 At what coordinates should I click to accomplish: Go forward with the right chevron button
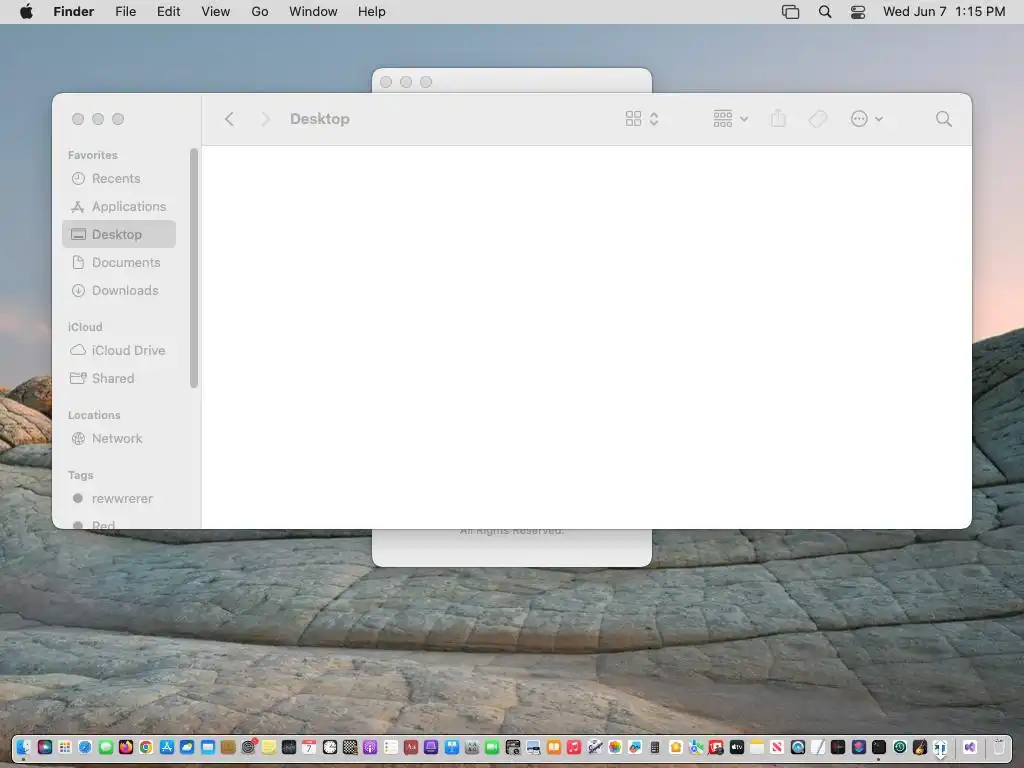pos(264,119)
